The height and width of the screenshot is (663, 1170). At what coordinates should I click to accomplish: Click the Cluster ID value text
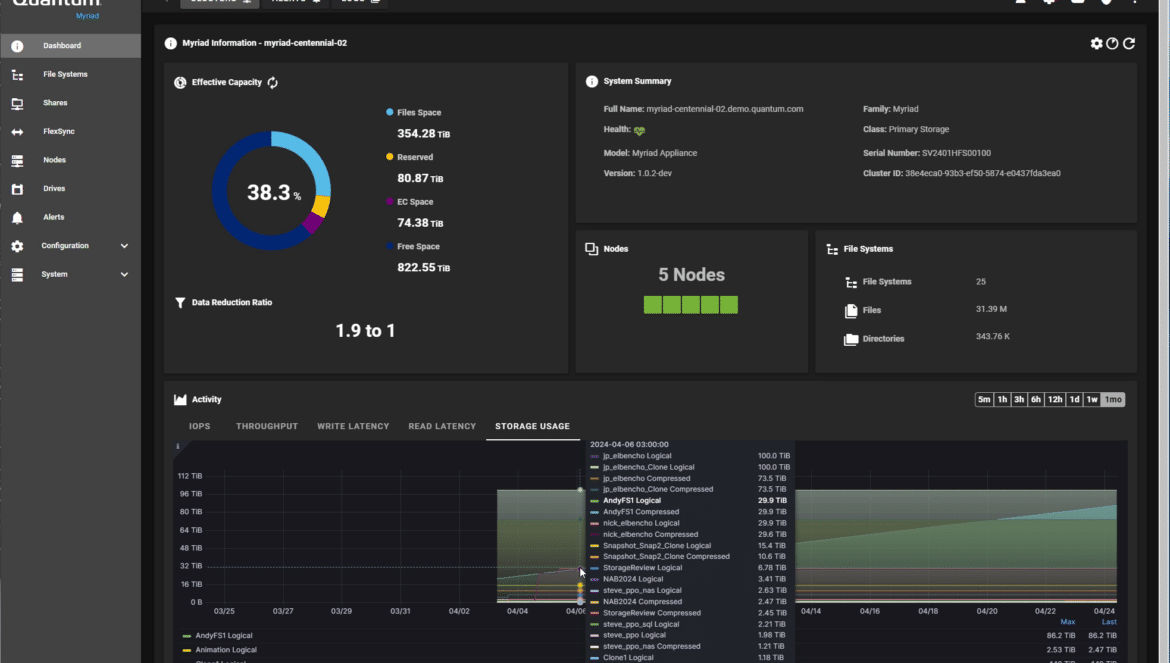(983, 173)
